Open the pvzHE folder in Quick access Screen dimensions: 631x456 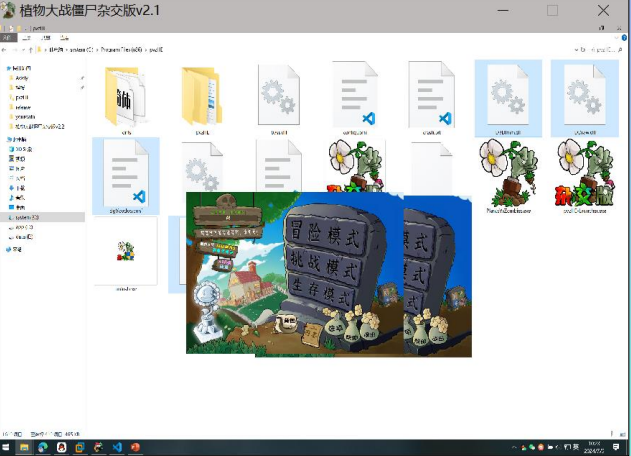19,97
